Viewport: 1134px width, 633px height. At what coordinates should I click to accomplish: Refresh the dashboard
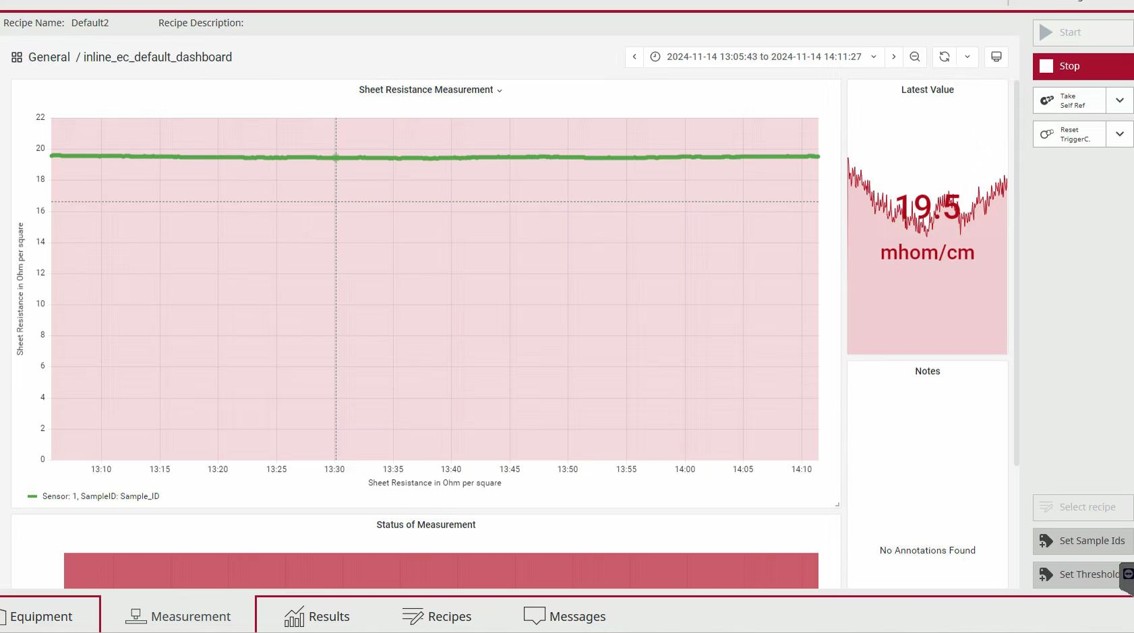(x=944, y=57)
